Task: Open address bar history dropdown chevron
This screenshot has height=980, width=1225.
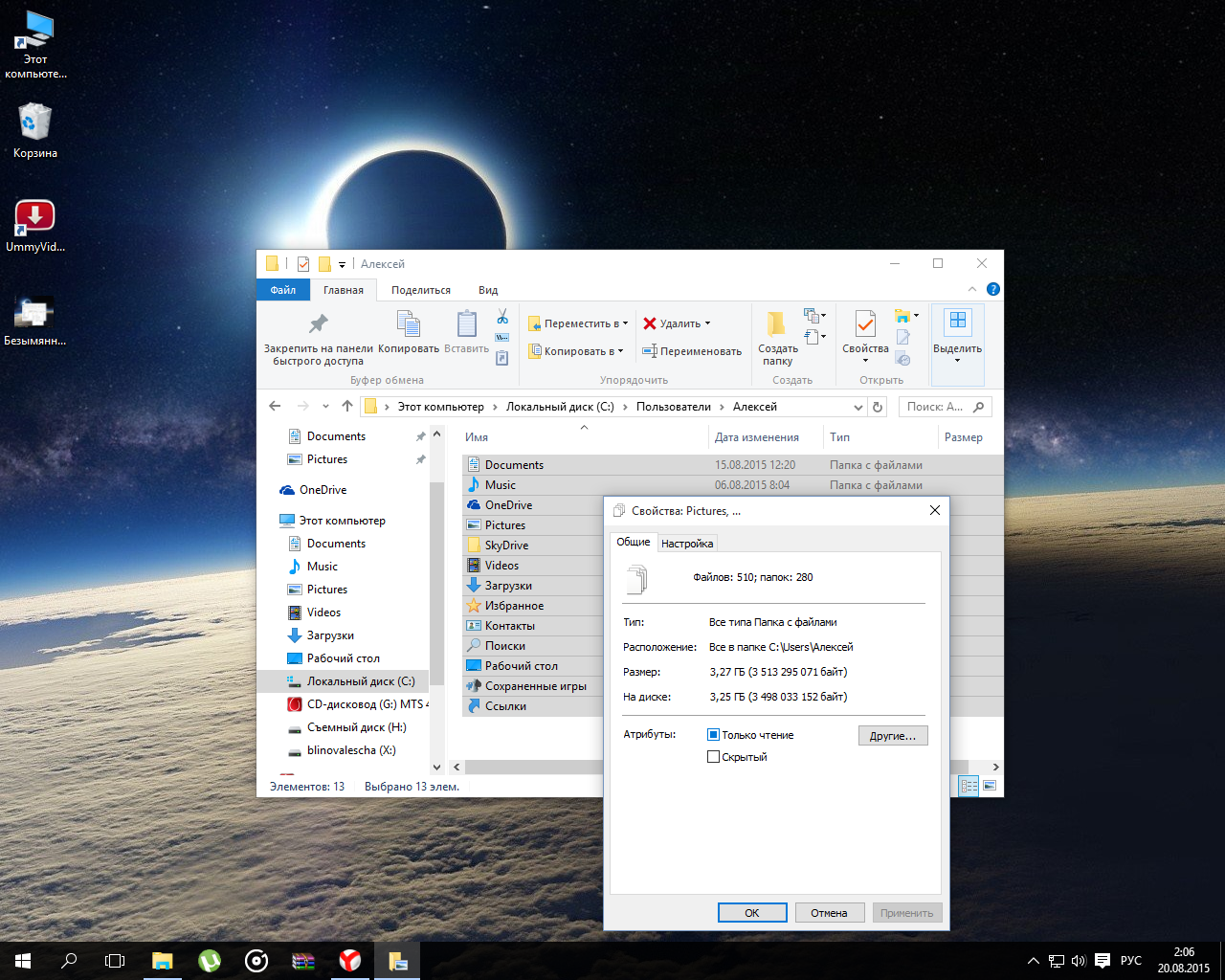Action: tap(857, 407)
